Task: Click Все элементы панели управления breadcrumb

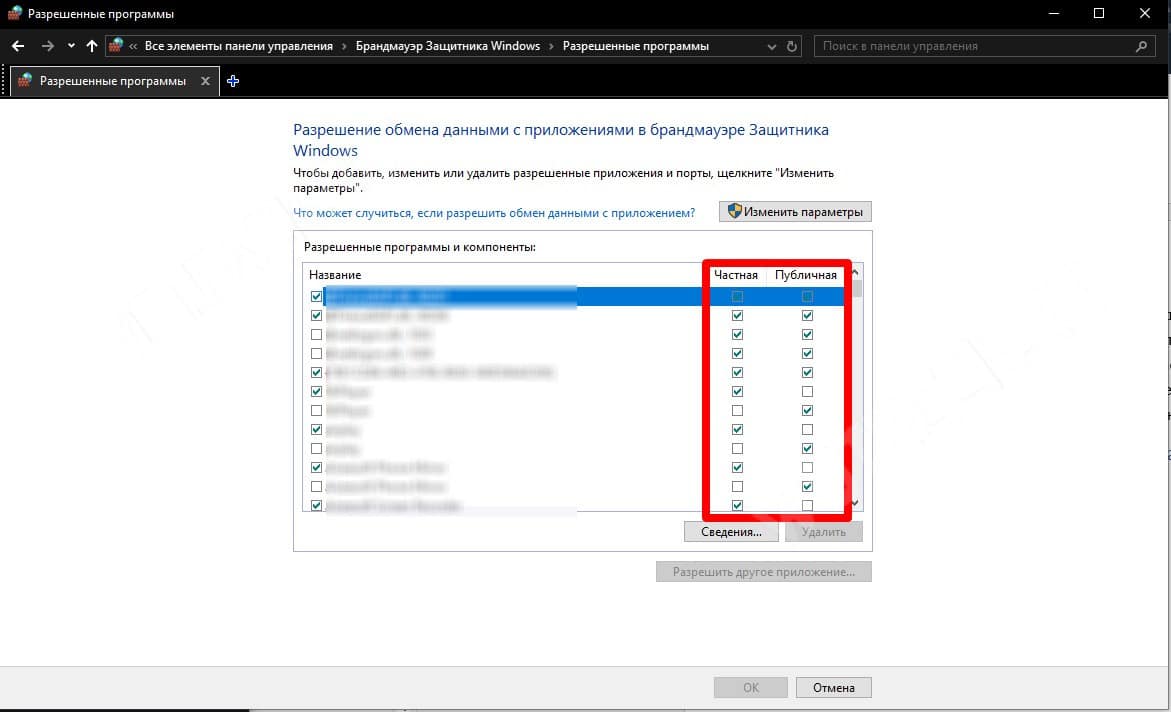Action: click(x=239, y=46)
